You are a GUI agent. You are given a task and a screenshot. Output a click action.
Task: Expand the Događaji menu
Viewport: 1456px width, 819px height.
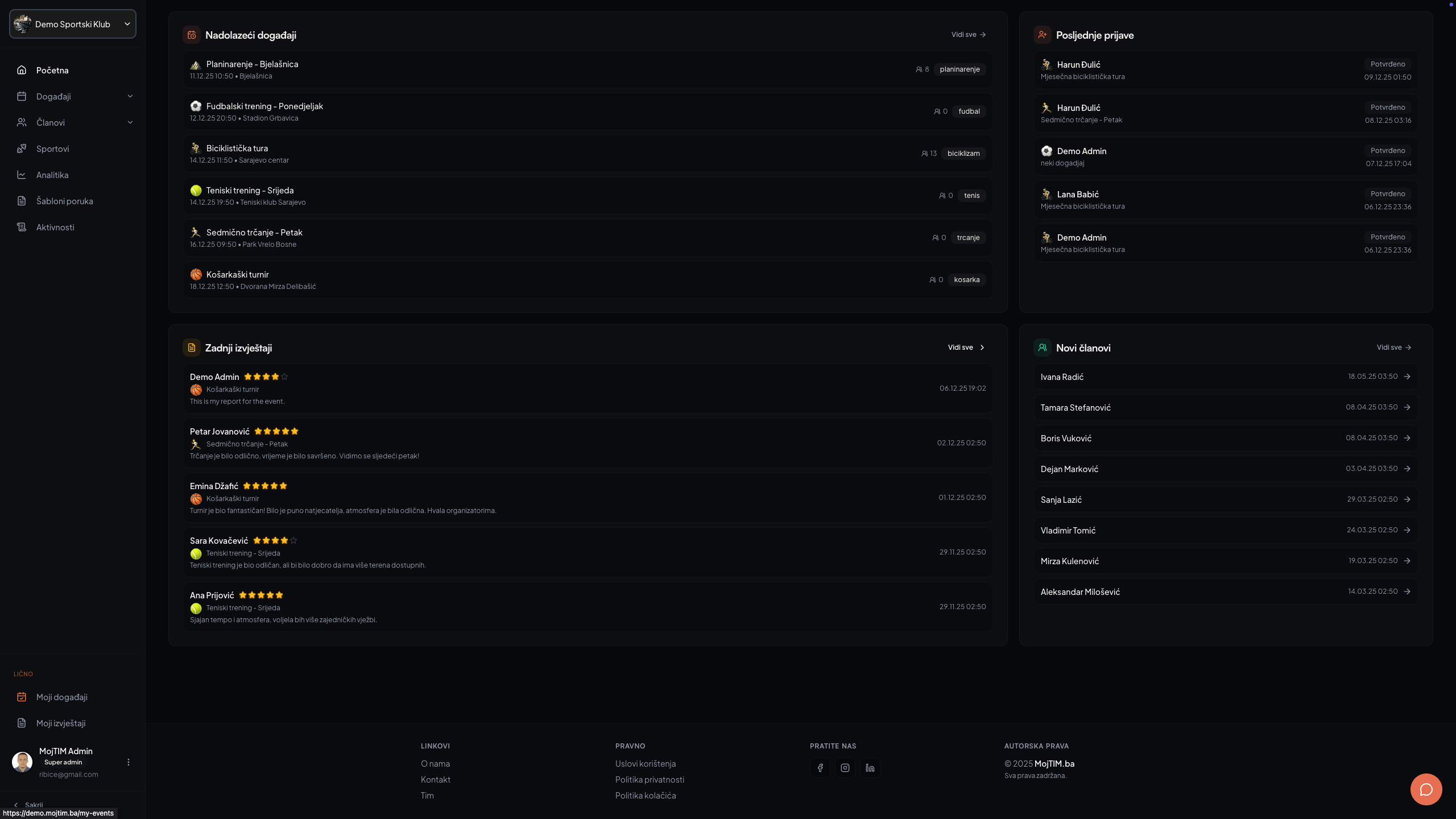coord(130,96)
